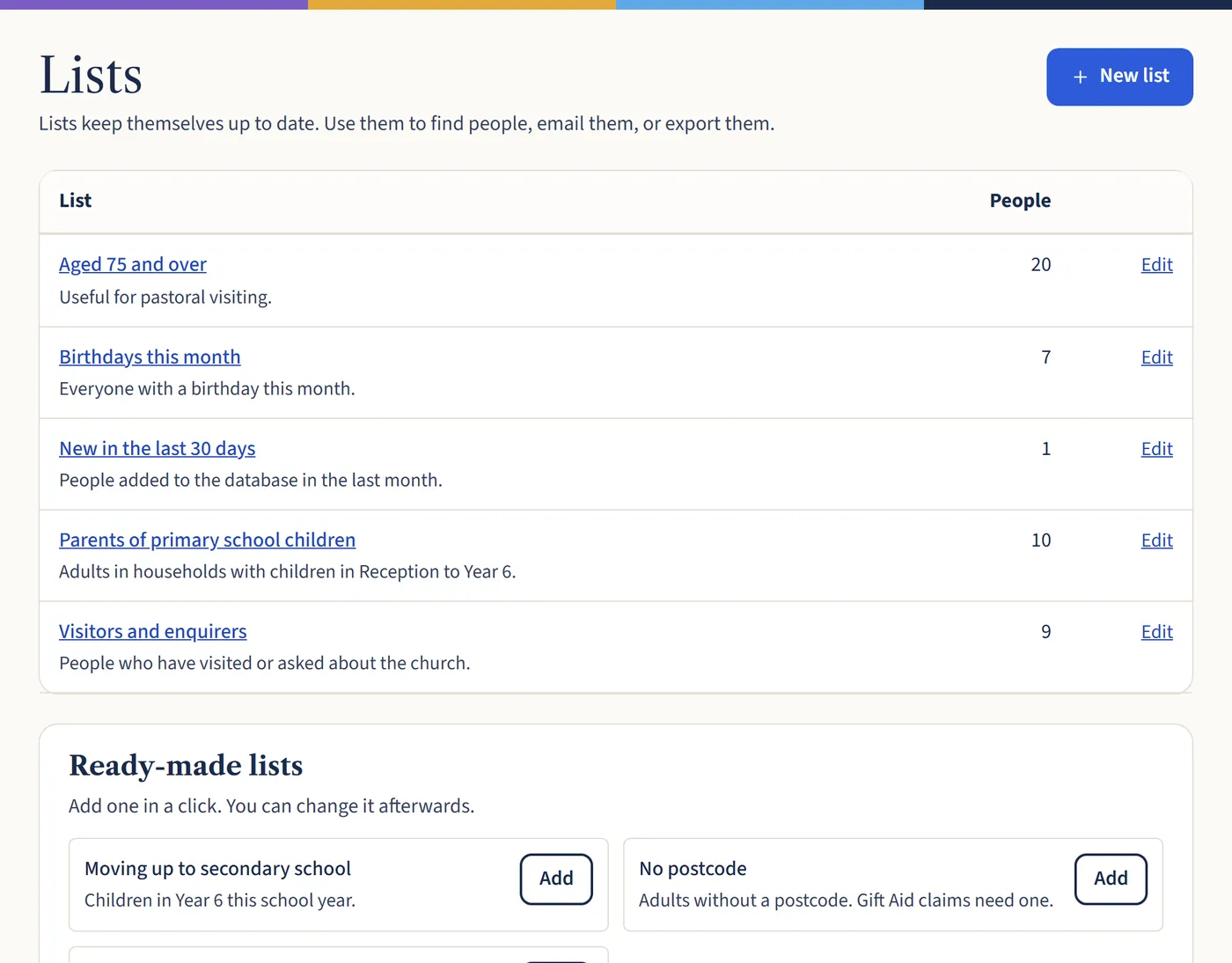Open the New in the last 30 days list

(x=158, y=448)
